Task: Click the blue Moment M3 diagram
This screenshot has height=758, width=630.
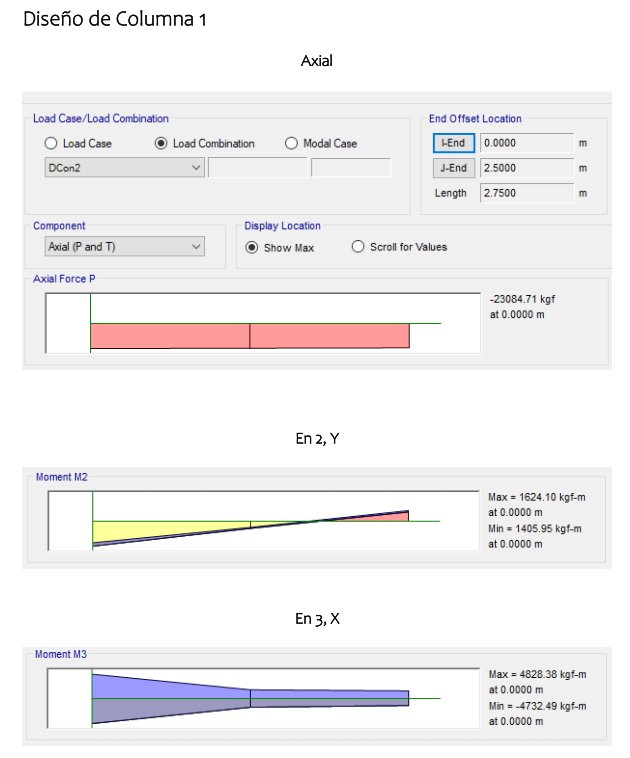Action: pyautogui.click(x=170, y=697)
